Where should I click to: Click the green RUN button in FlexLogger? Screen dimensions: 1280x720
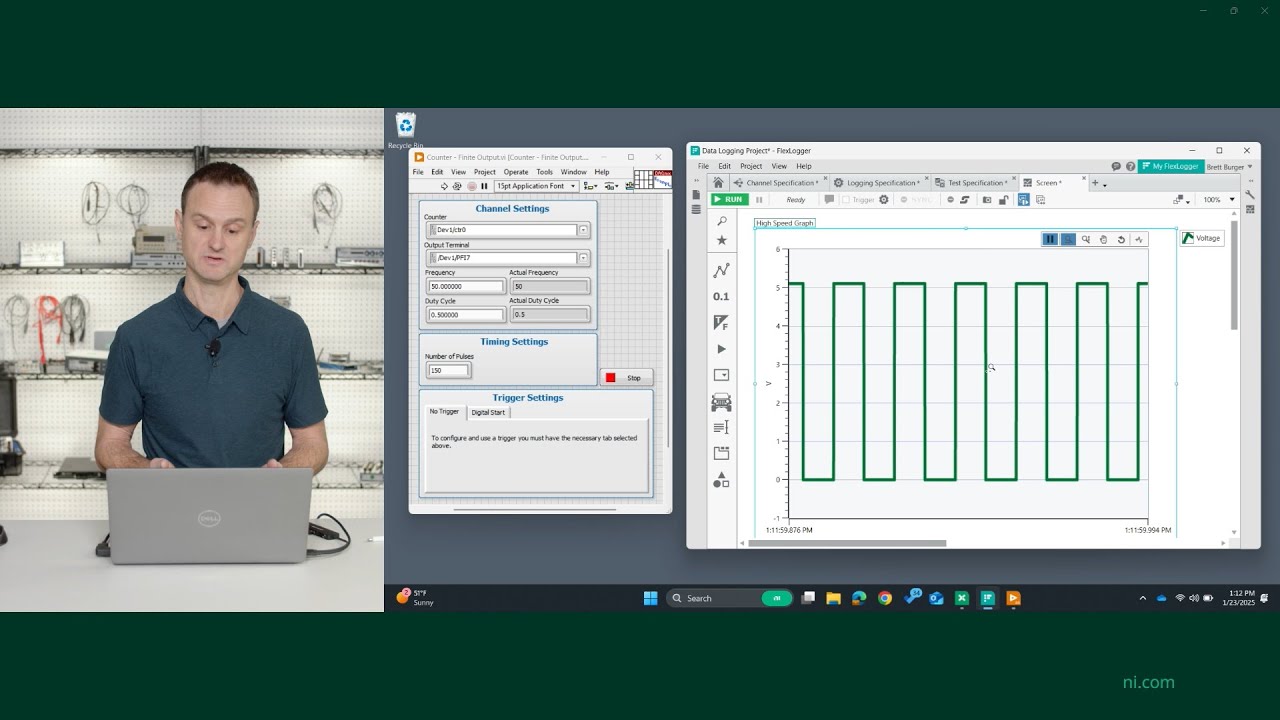[730, 199]
